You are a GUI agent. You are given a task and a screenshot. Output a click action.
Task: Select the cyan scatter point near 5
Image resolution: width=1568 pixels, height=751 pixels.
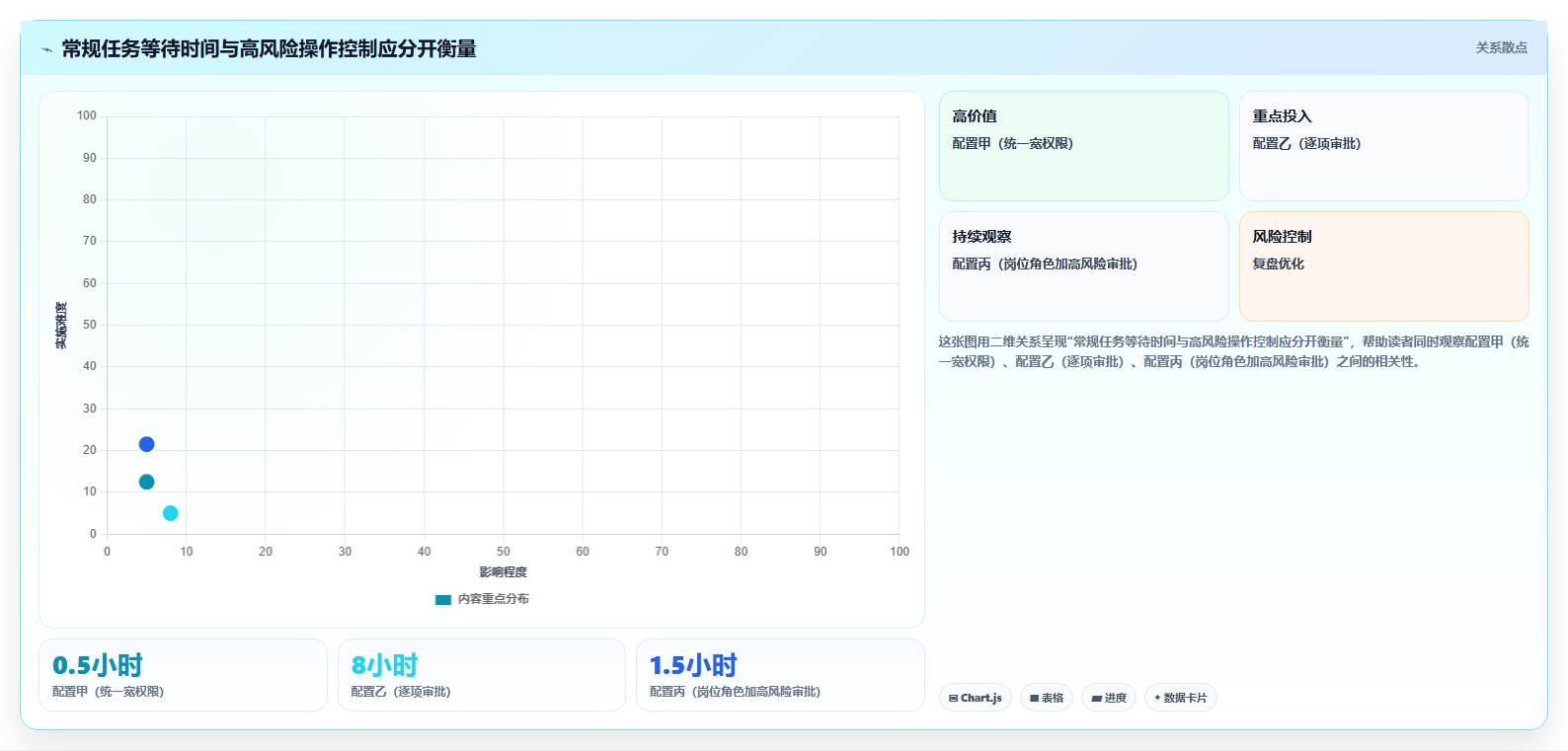170,513
